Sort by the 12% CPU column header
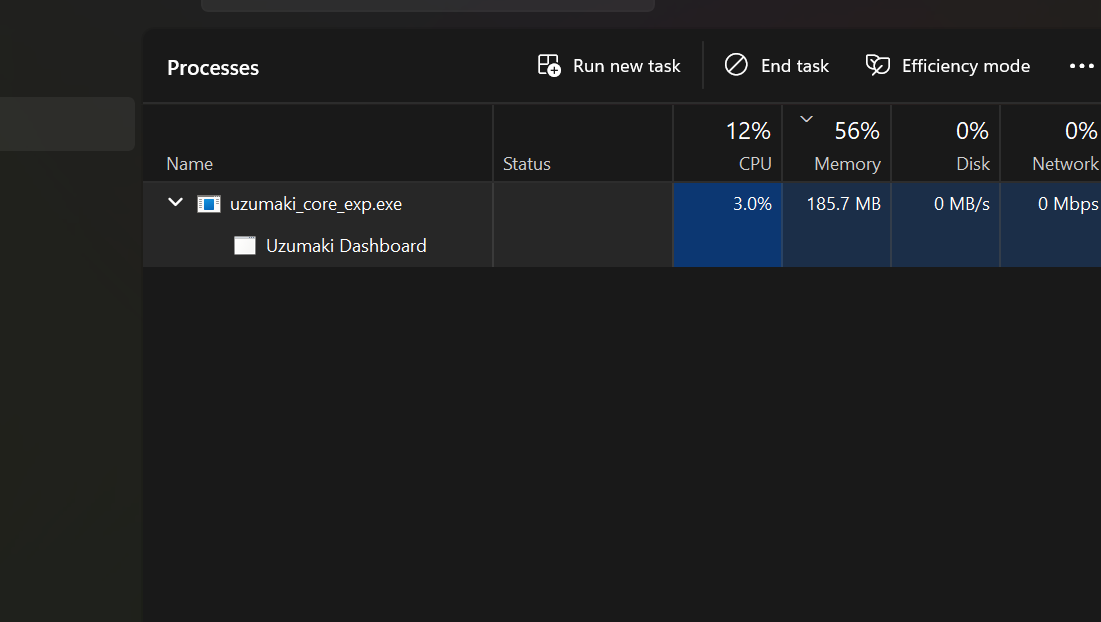1101x622 pixels. [727, 143]
